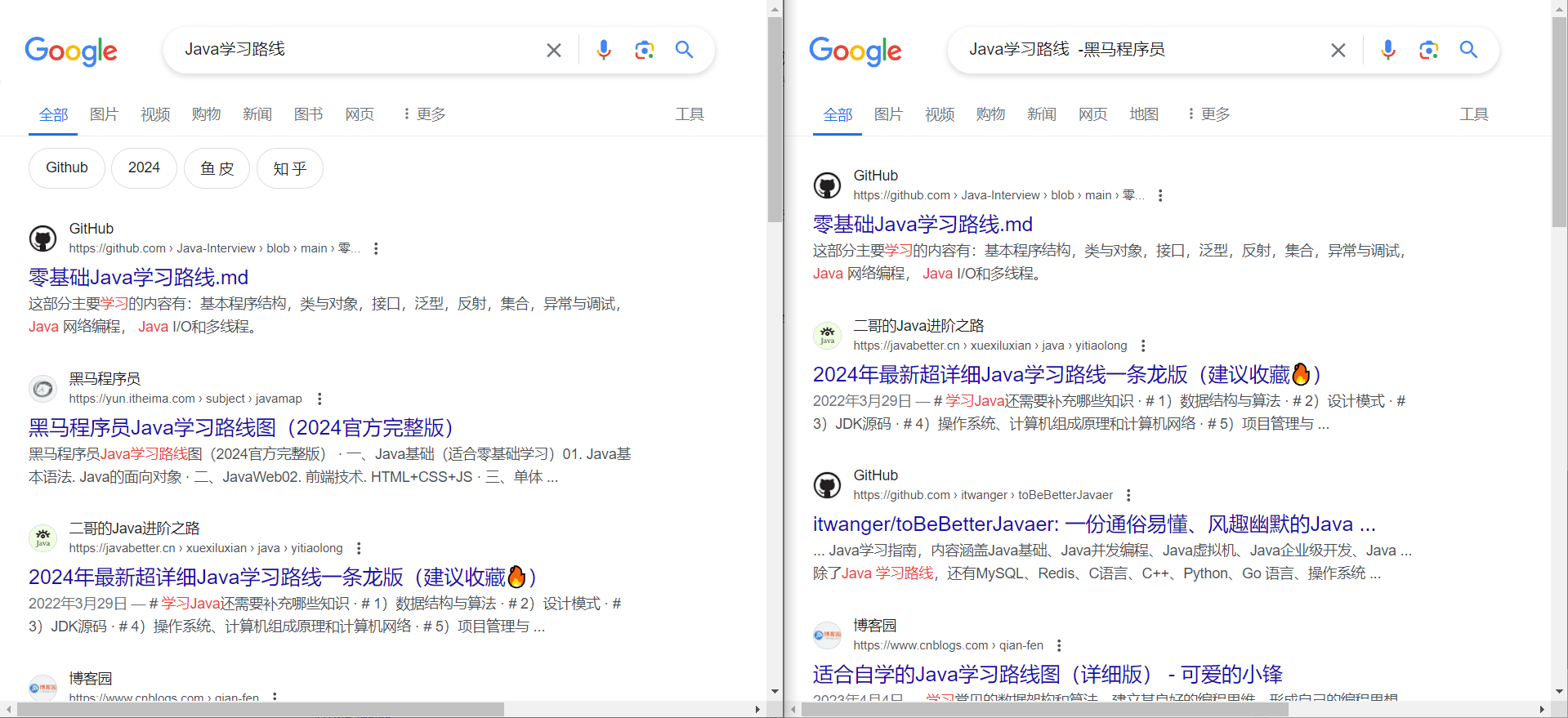Image resolution: width=1568 pixels, height=718 pixels.
Task: Expand 更多 menu in right window
Action: (x=1208, y=114)
